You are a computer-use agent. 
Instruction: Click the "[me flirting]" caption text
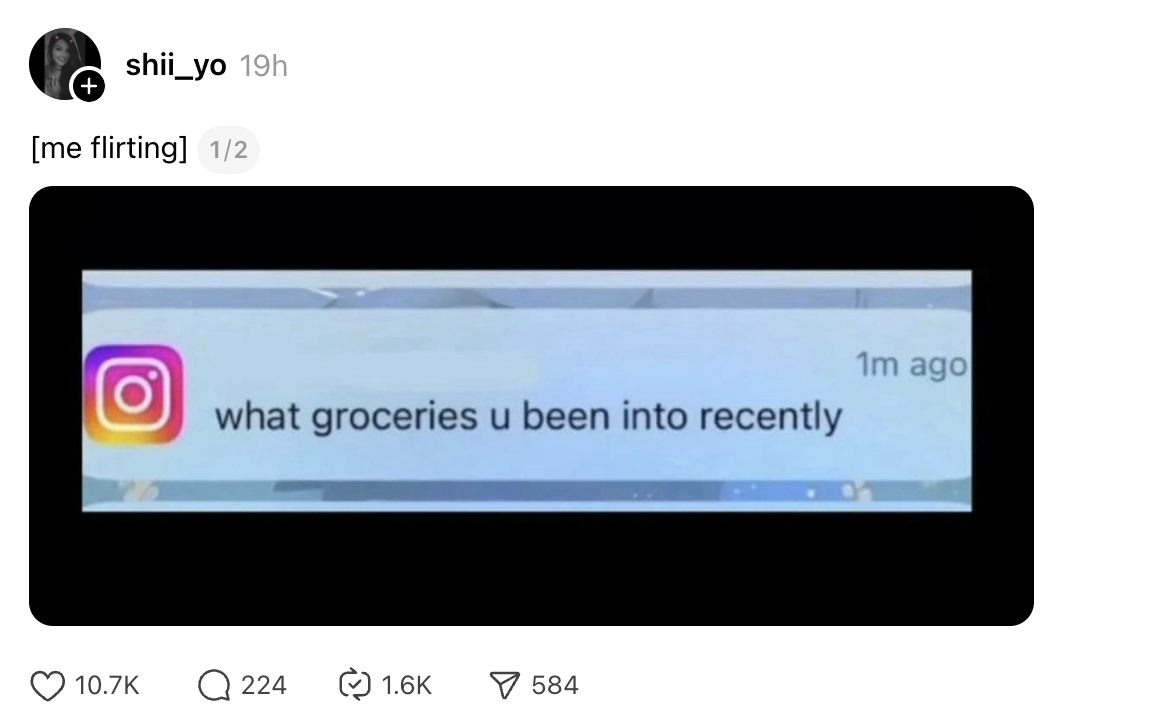pyautogui.click(x=109, y=148)
